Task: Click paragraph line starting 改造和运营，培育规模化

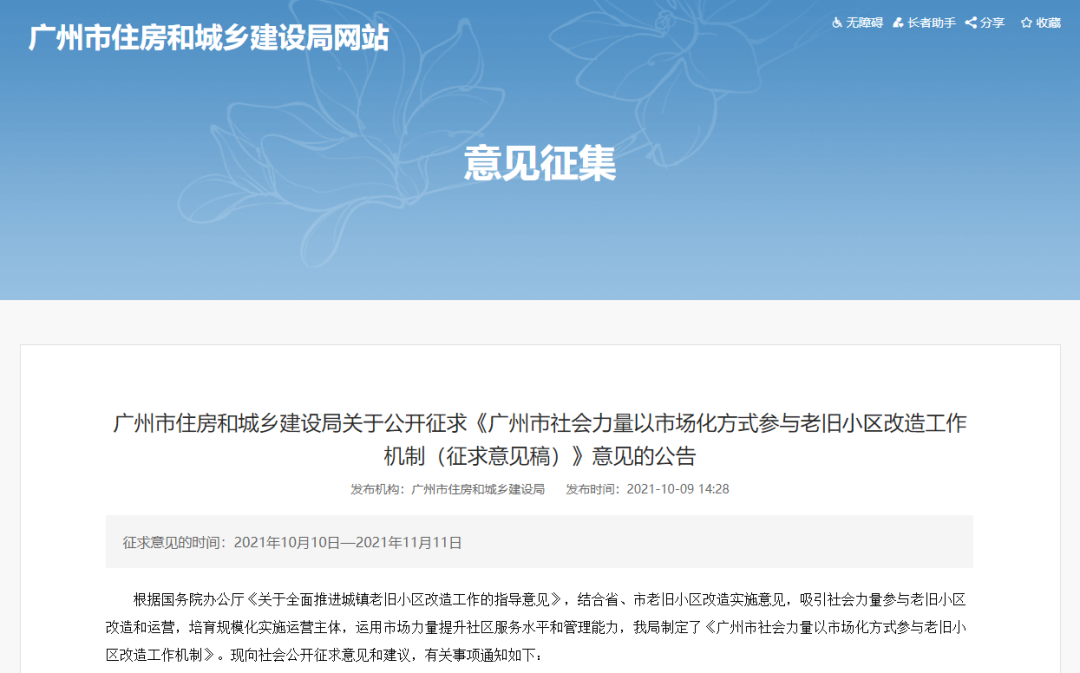Action: tap(536, 627)
